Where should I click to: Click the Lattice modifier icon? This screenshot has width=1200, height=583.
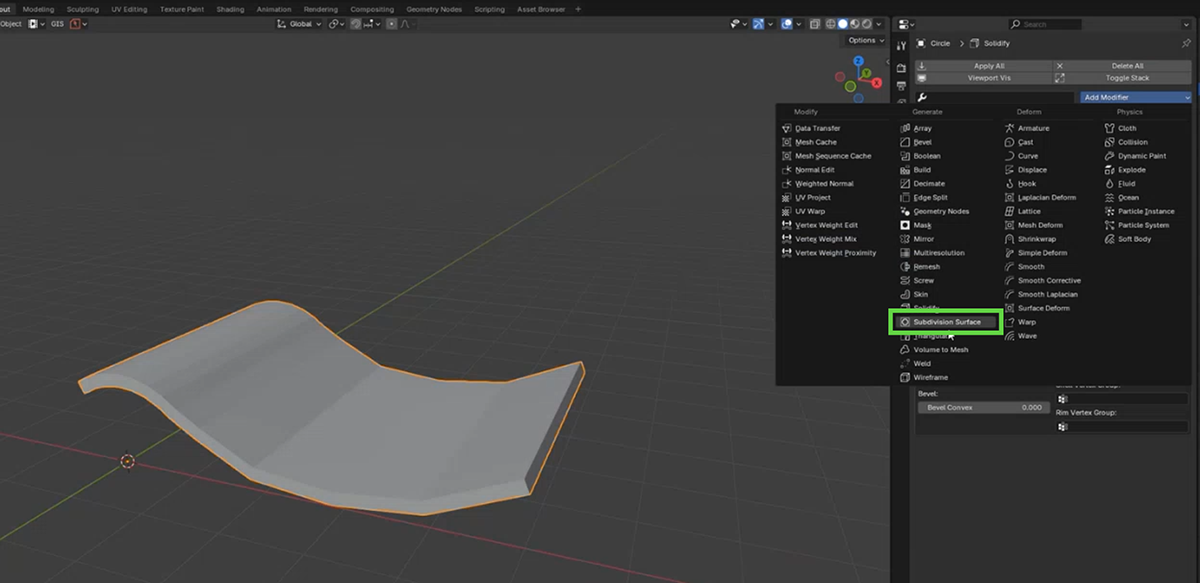1010,212
